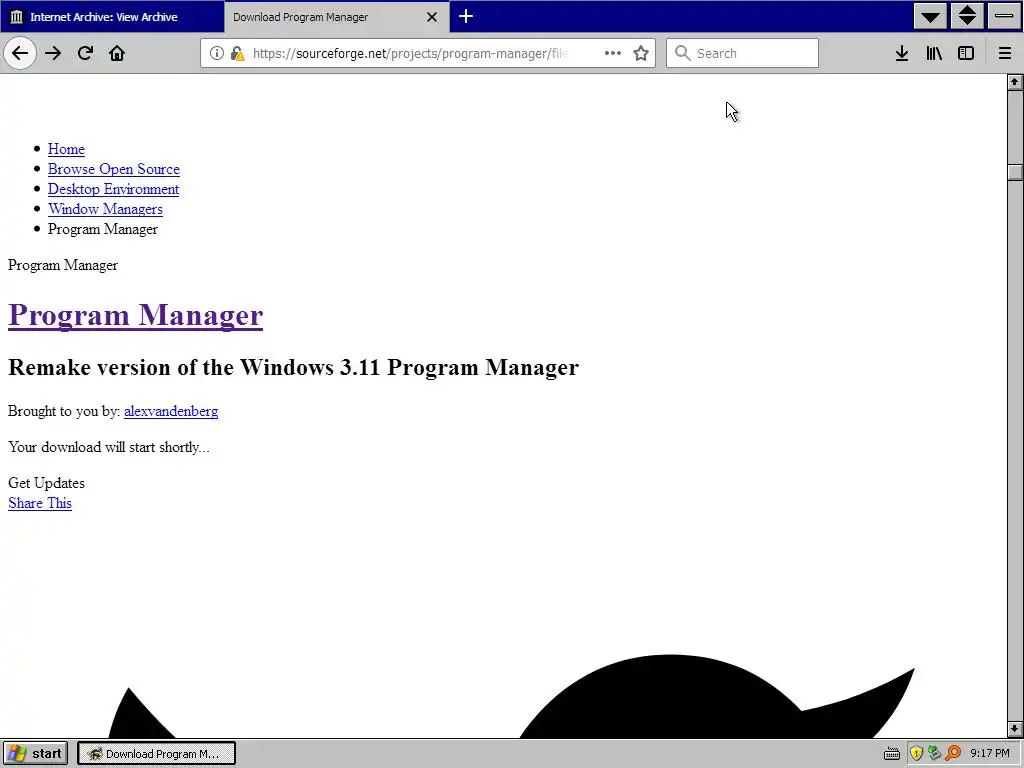Open a new tab with plus
This screenshot has width=1024, height=768.
466,16
